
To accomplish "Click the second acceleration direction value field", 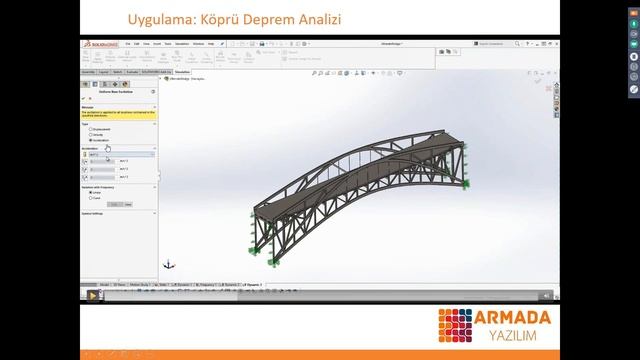I will [x=102, y=169].
